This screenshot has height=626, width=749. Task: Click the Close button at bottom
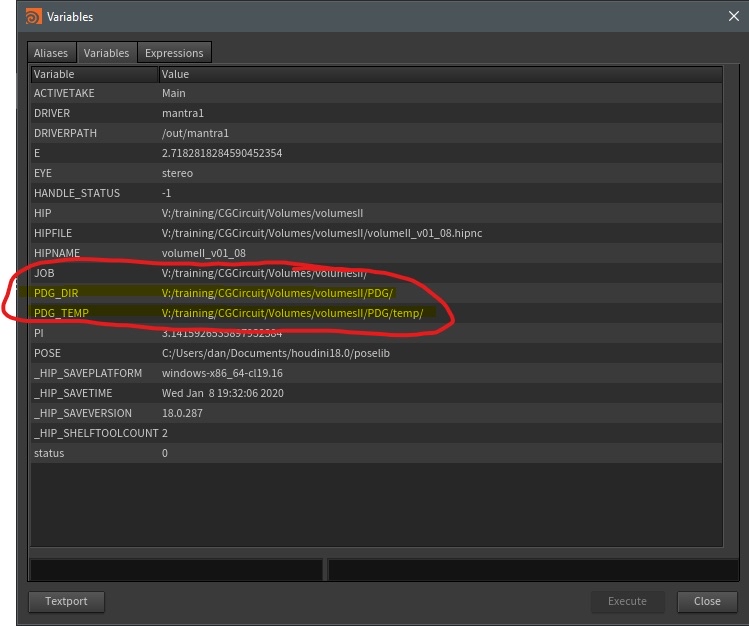[707, 601]
